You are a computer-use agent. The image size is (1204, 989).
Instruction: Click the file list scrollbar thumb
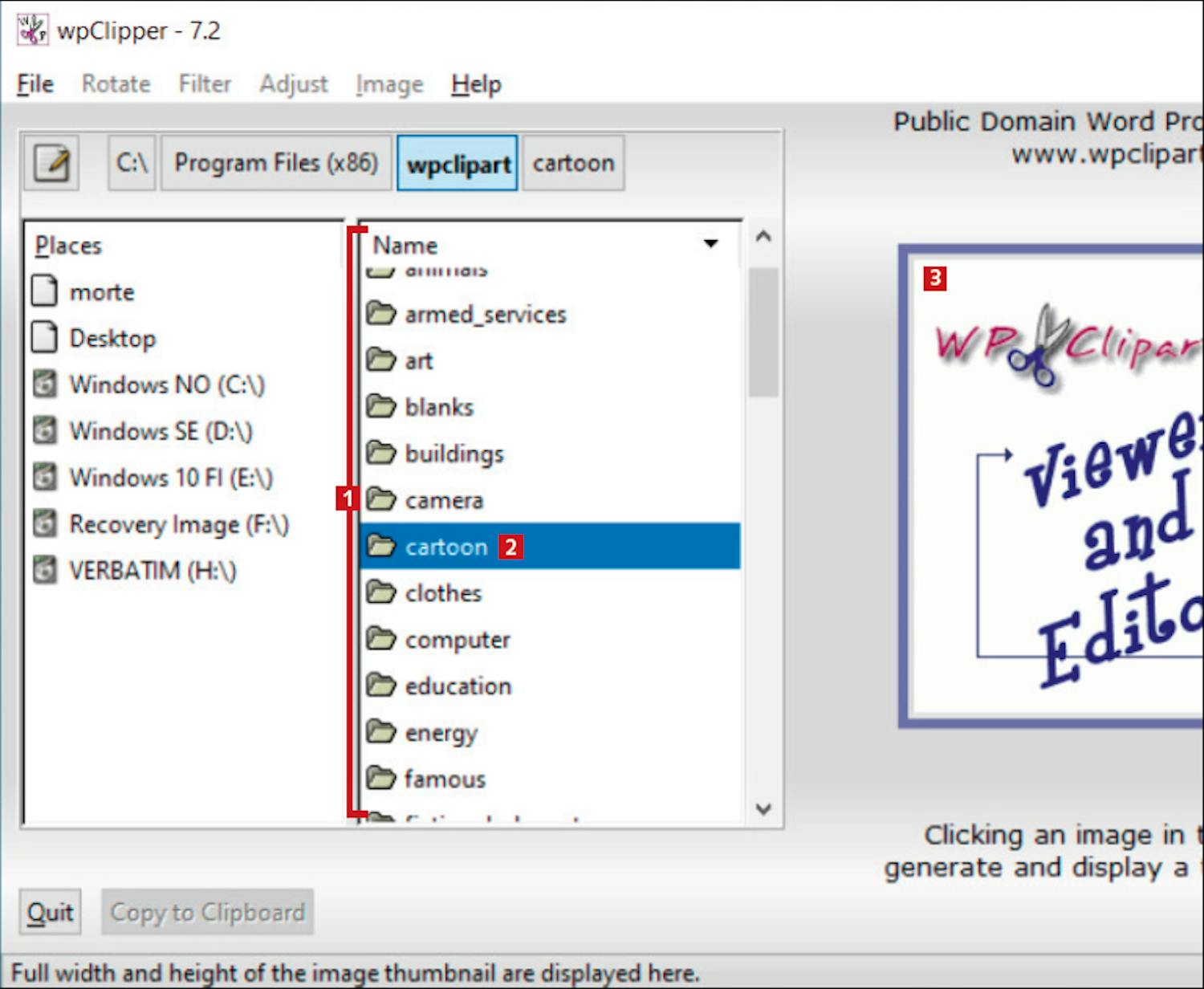pyautogui.click(x=763, y=332)
